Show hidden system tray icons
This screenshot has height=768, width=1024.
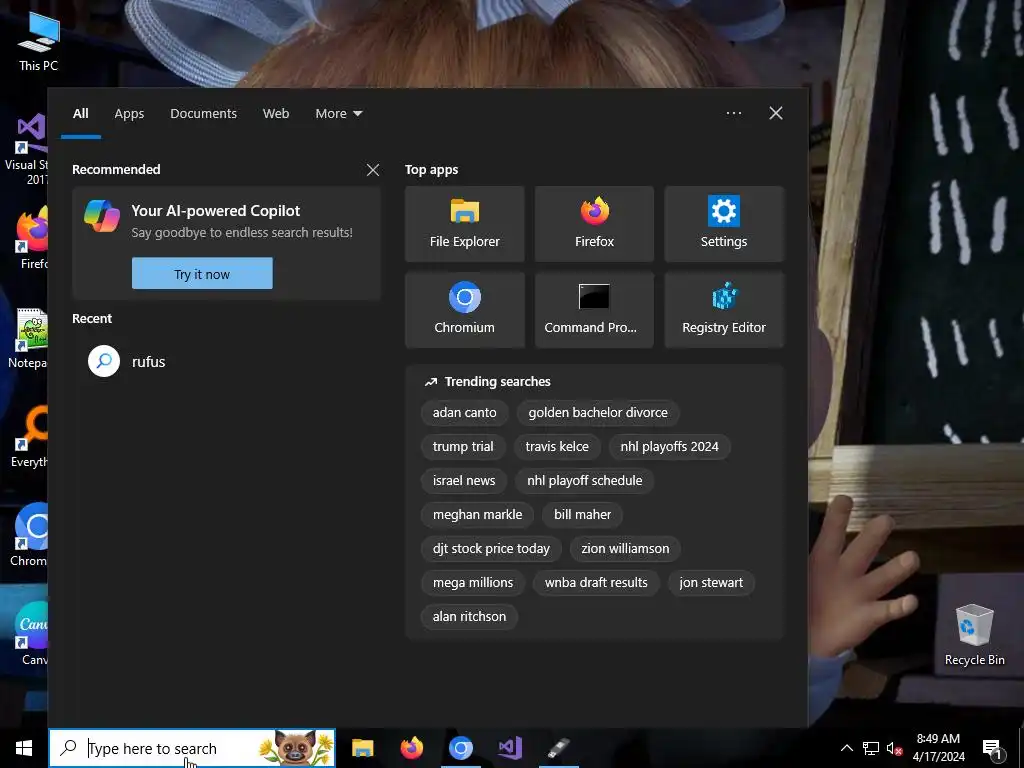tap(846, 748)
